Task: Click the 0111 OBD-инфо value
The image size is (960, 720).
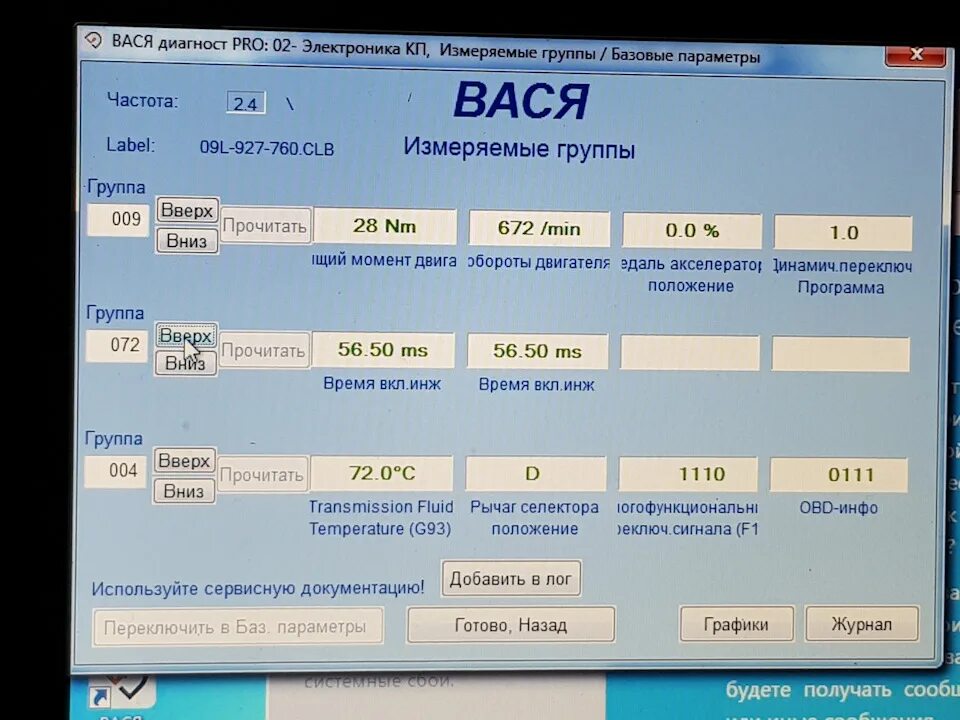Action: pos(839,475)
